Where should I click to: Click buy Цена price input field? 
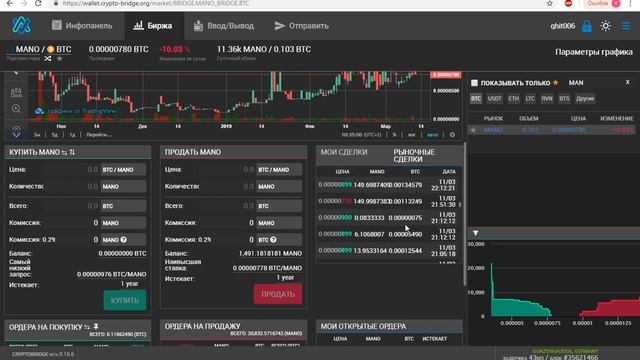pos(72,169)
